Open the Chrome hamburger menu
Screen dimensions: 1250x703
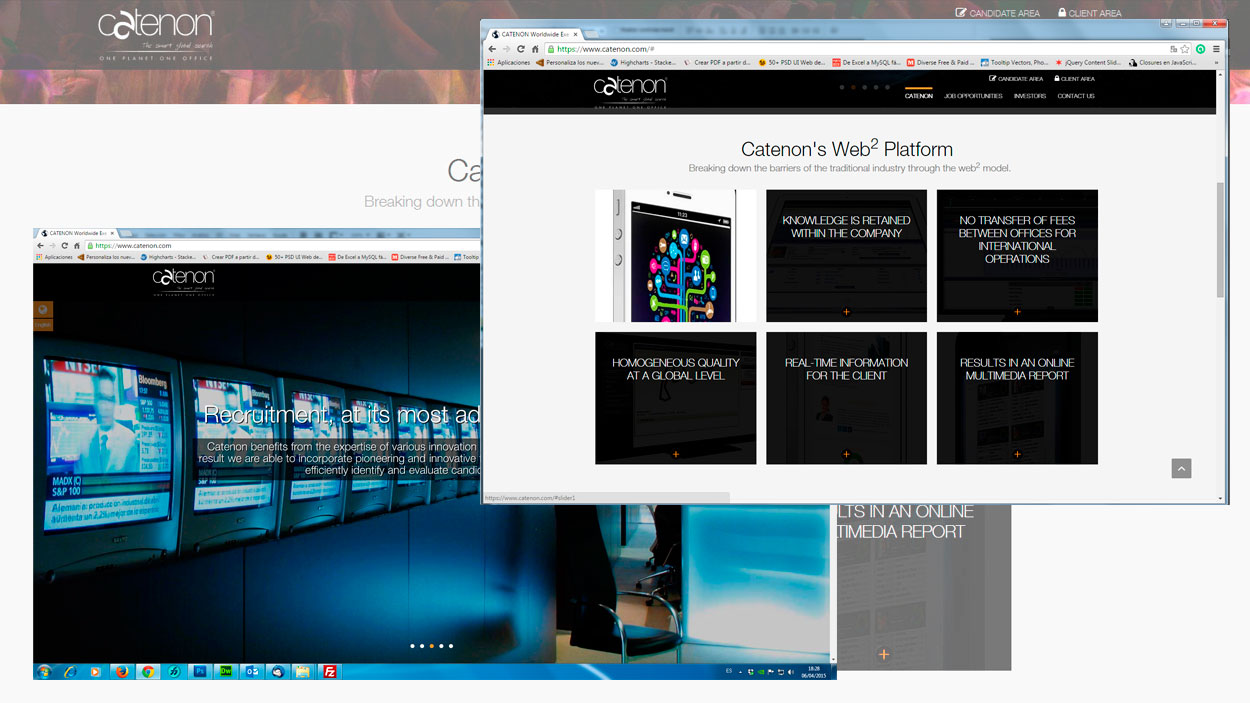click(1216, 49)
